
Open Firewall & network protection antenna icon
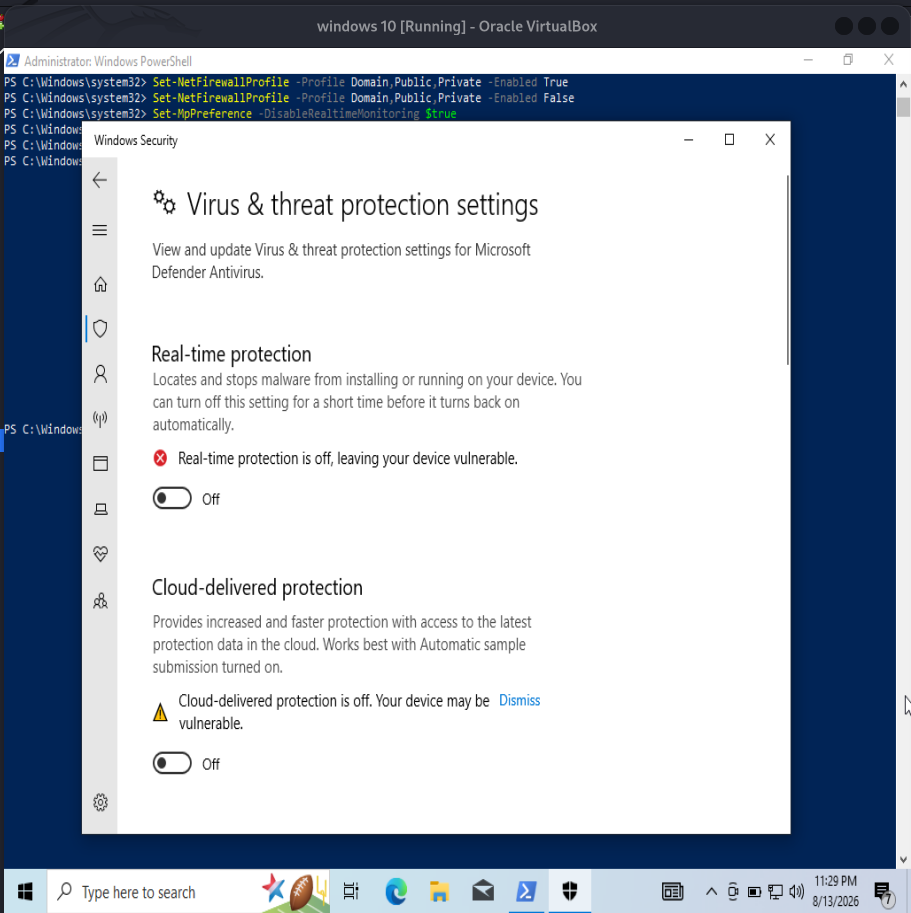click(x=100, y=419)
